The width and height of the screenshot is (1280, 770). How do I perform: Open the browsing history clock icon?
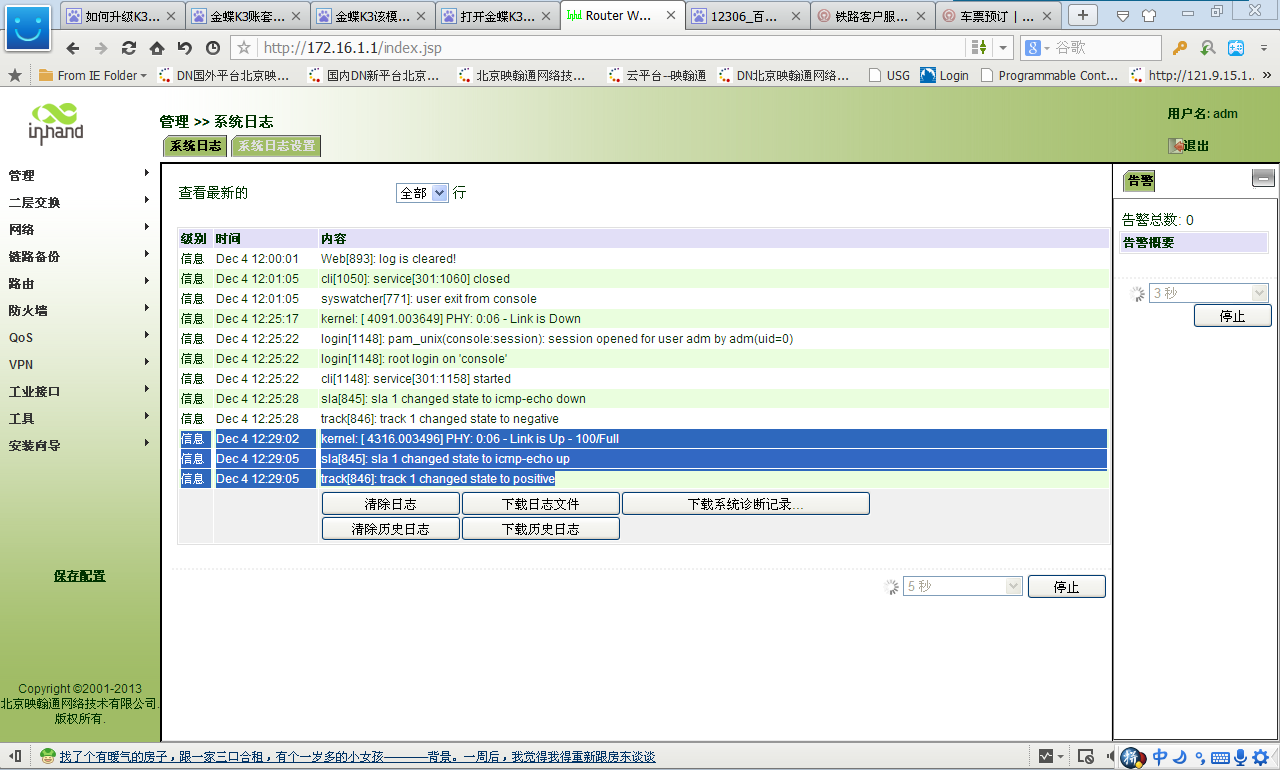(x=213, y=48)
